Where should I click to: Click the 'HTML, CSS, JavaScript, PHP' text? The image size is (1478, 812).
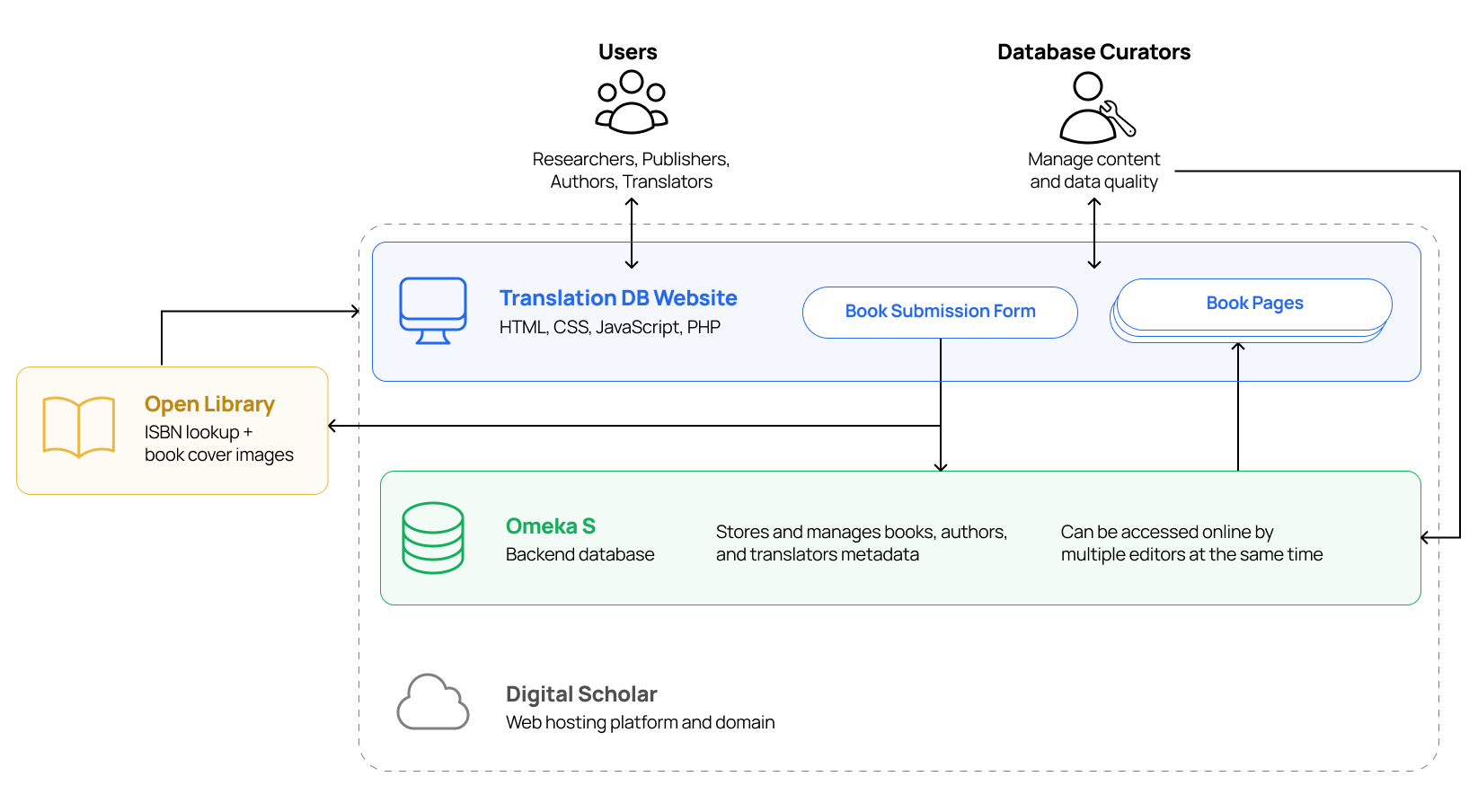point(610,327)
